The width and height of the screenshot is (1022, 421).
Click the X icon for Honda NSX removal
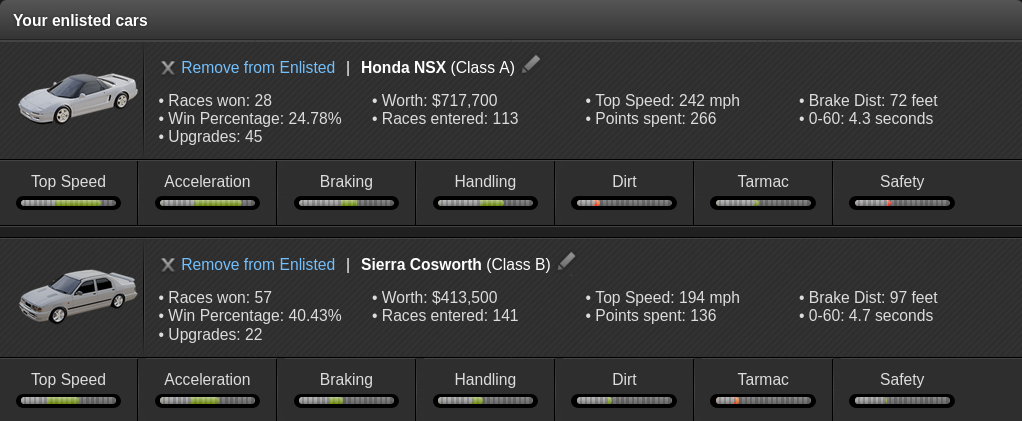[x=168, y=68]
